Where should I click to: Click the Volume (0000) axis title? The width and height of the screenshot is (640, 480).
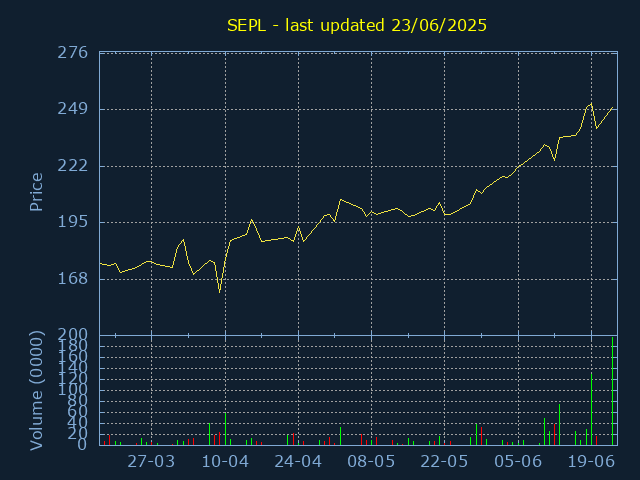pos(36,391)
